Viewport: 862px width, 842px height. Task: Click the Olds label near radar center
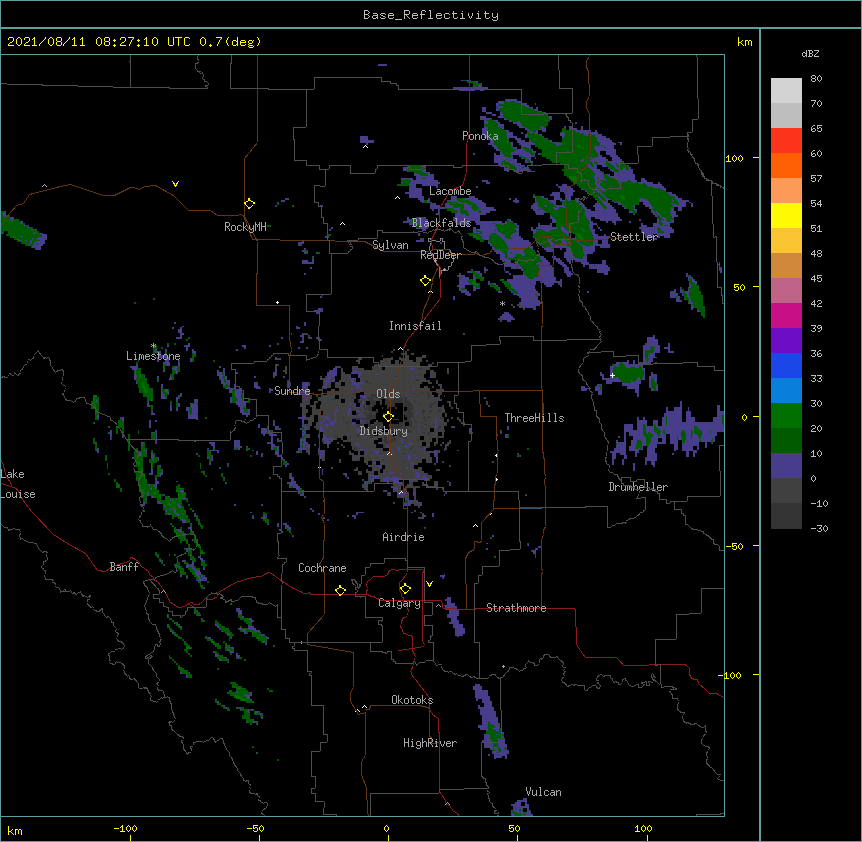point(388,394)
